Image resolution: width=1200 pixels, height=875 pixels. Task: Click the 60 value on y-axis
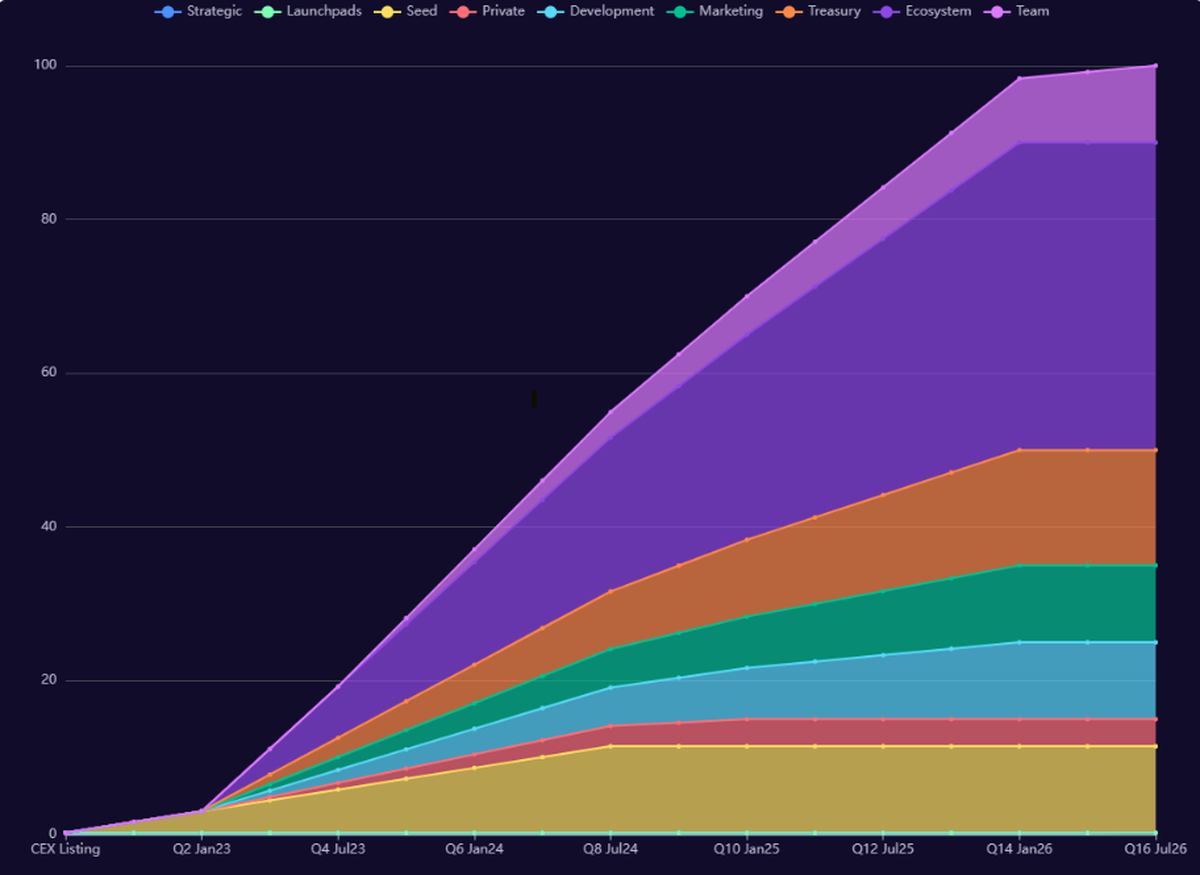(x=48, y=373)
